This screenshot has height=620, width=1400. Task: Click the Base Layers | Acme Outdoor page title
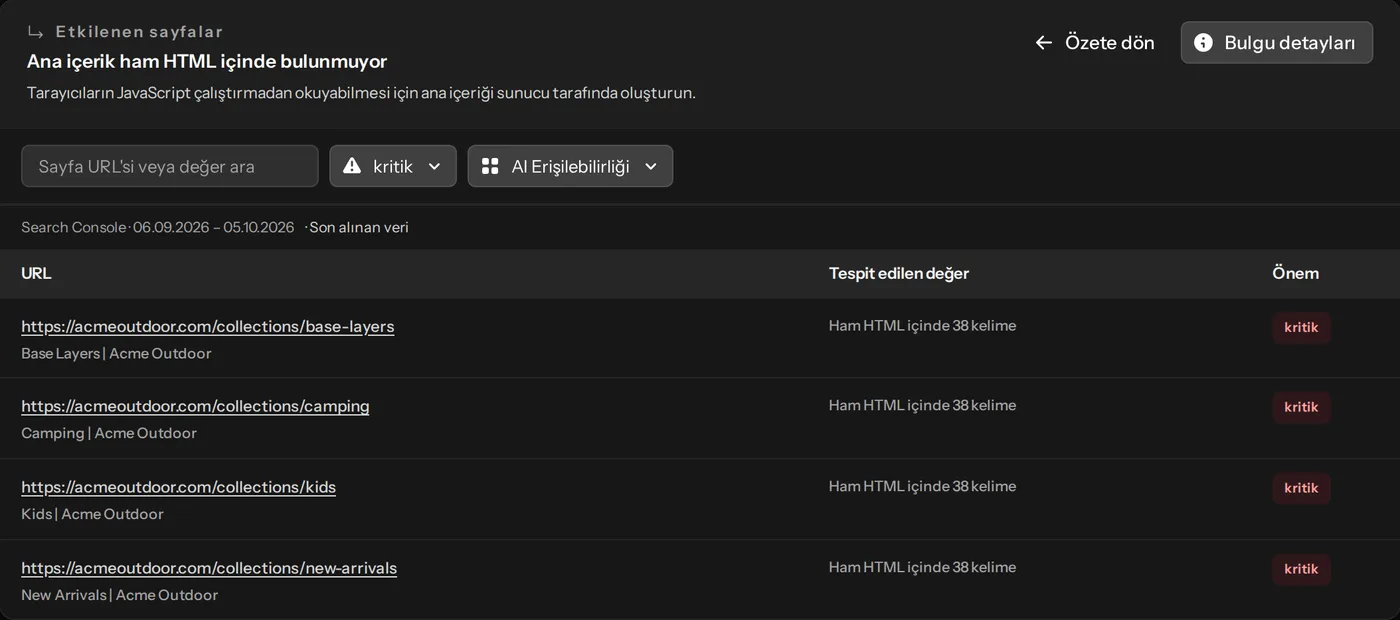pos(116,353)
